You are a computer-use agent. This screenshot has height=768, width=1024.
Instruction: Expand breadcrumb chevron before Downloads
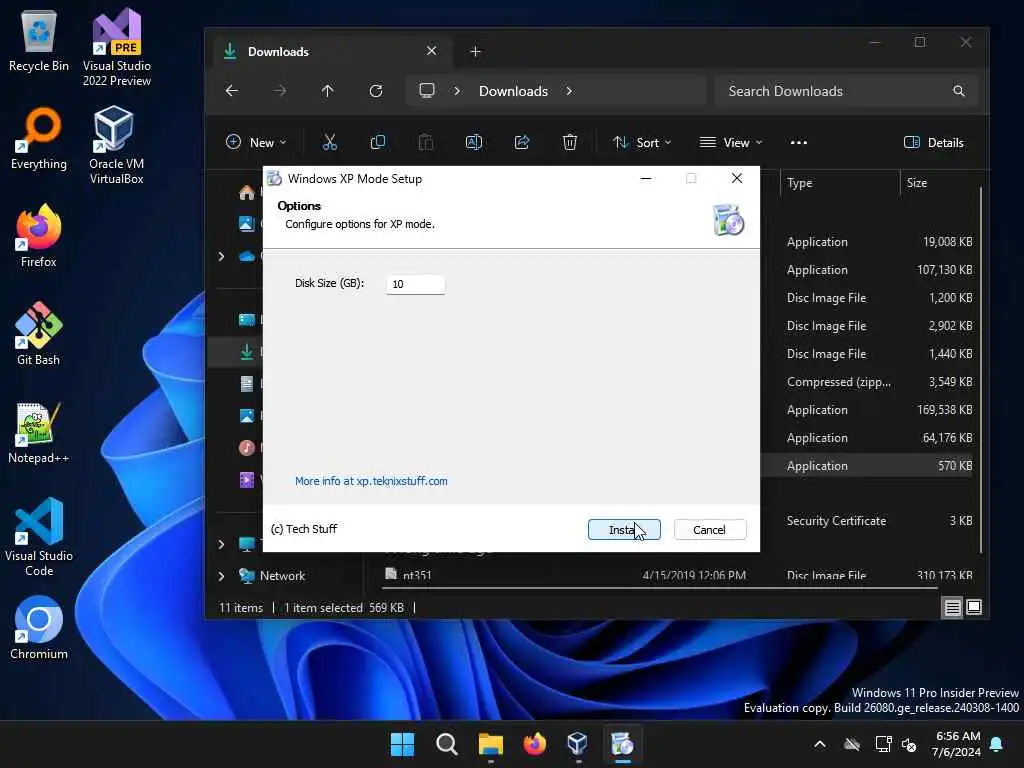pos(457,91)
